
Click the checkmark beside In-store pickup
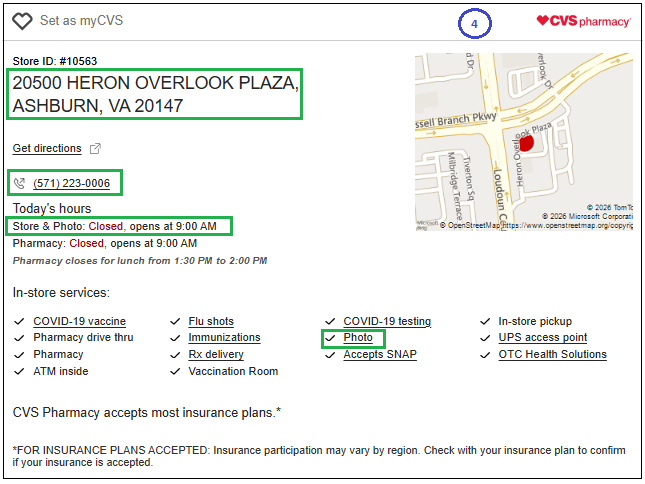(x=485, y=321)
